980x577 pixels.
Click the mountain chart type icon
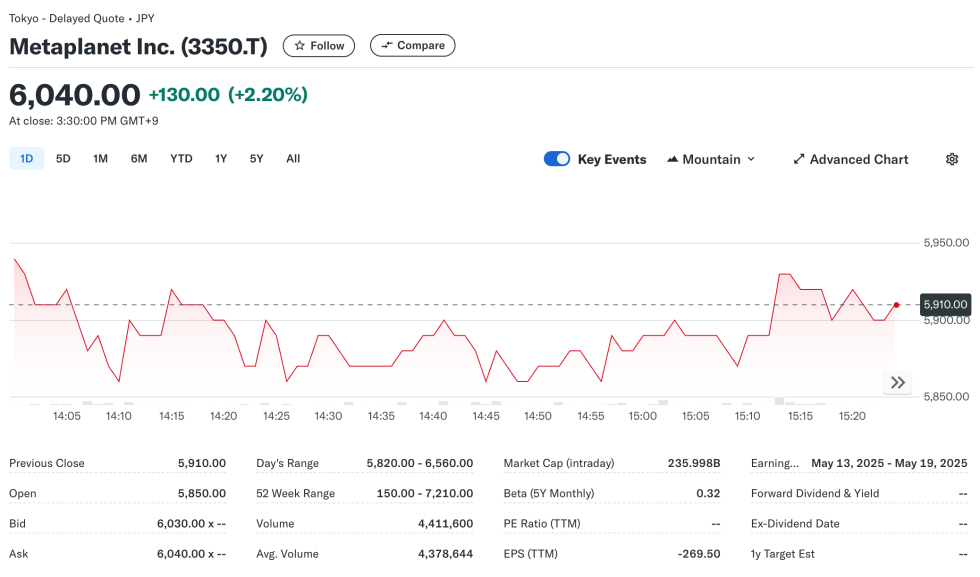pos(673,159)
